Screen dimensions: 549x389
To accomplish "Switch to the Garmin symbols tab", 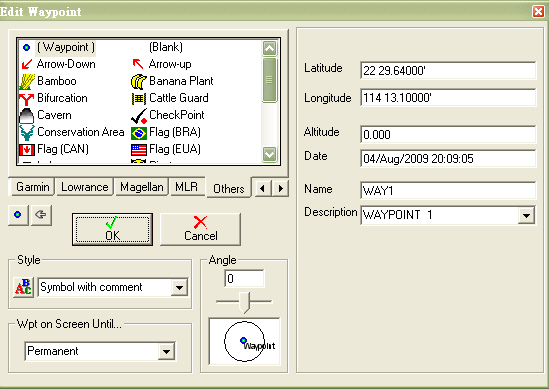I will tap(32, 187).
